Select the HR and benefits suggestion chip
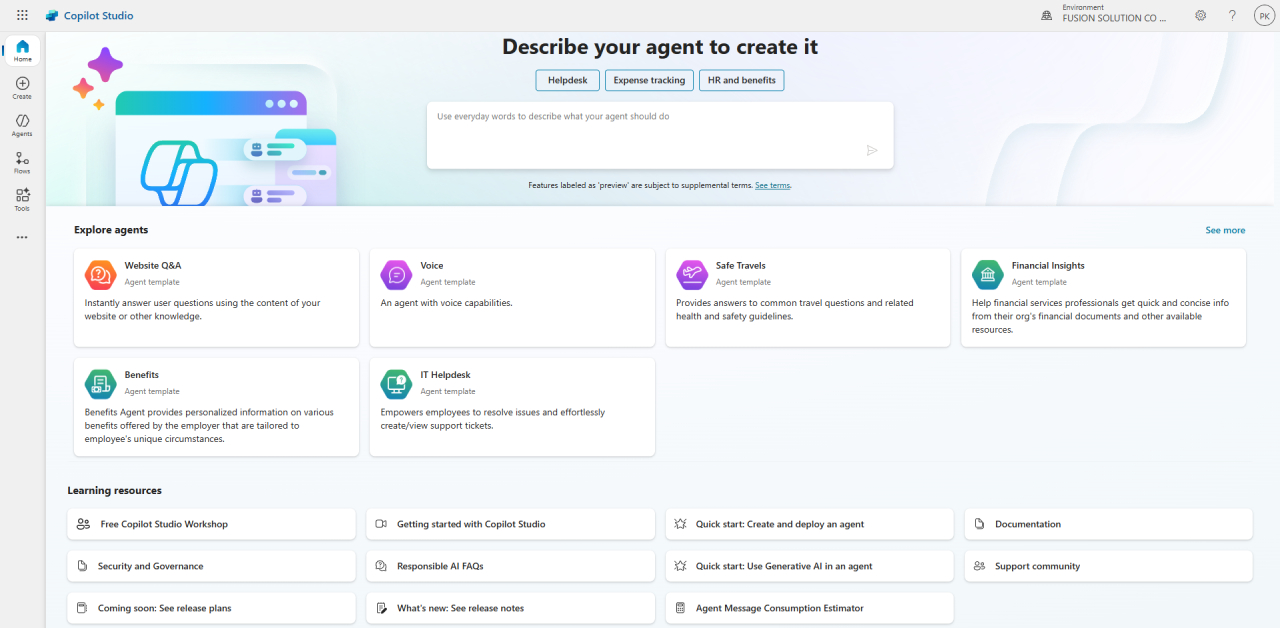 click(741, 80)
